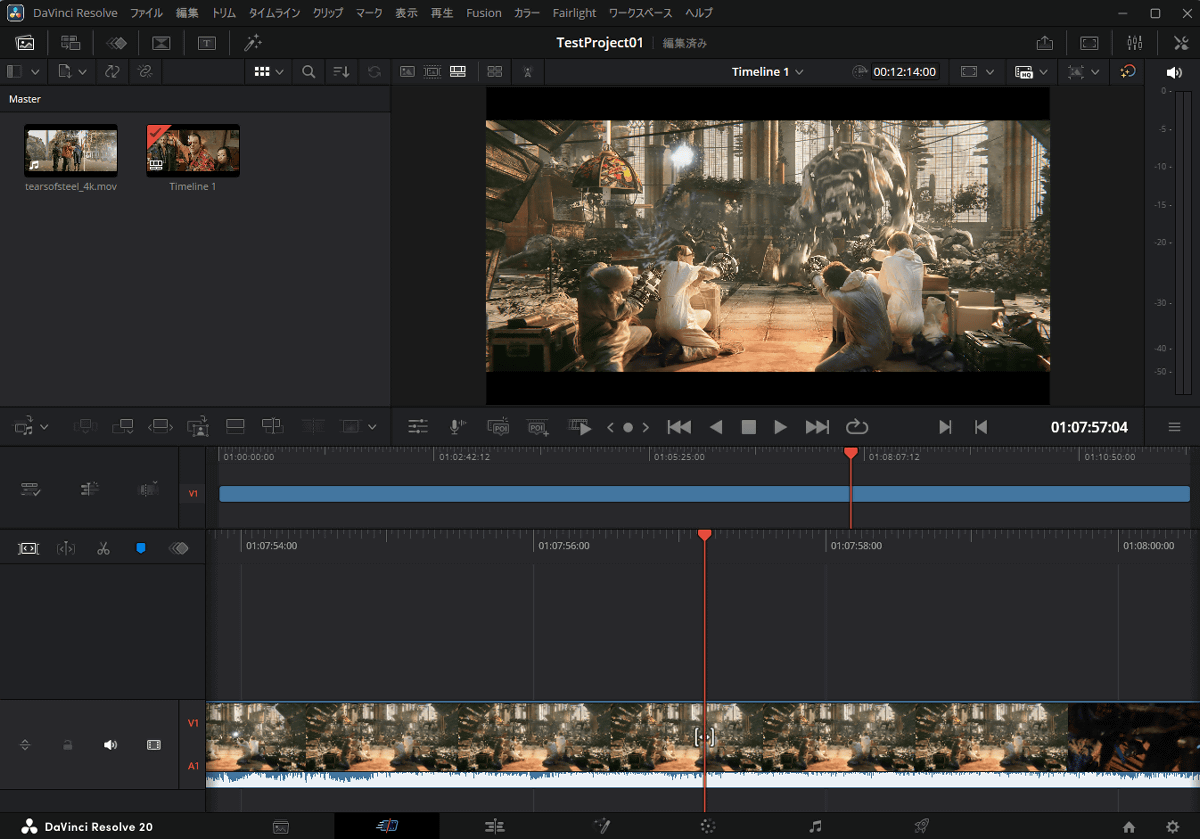Toggle the bypass color and Fusion icon

pyautogui.click(x=1128, y=72)
